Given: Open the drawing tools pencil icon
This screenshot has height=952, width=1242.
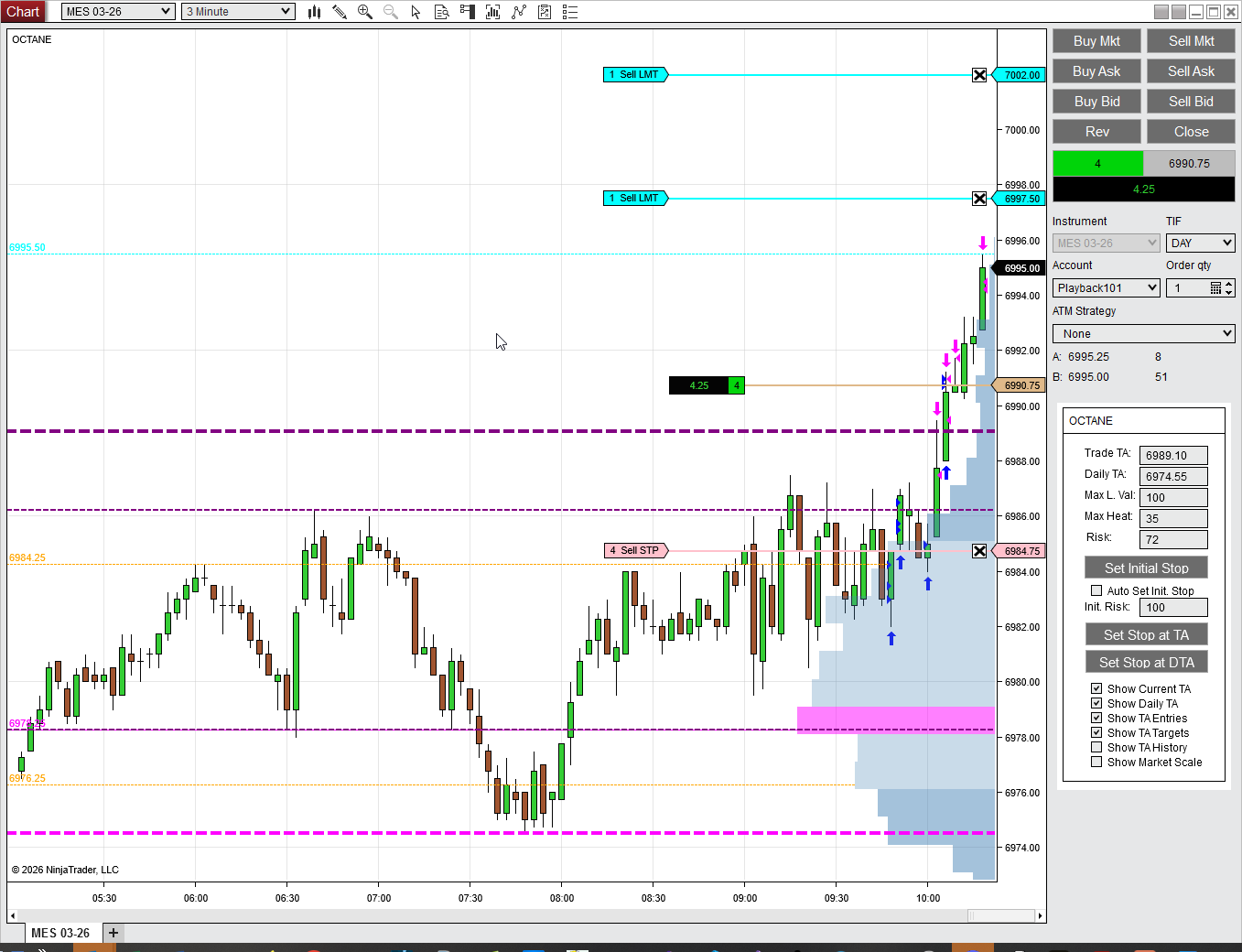Looking at the screenshot, I should pyautogui.click(x=340, y=12).
